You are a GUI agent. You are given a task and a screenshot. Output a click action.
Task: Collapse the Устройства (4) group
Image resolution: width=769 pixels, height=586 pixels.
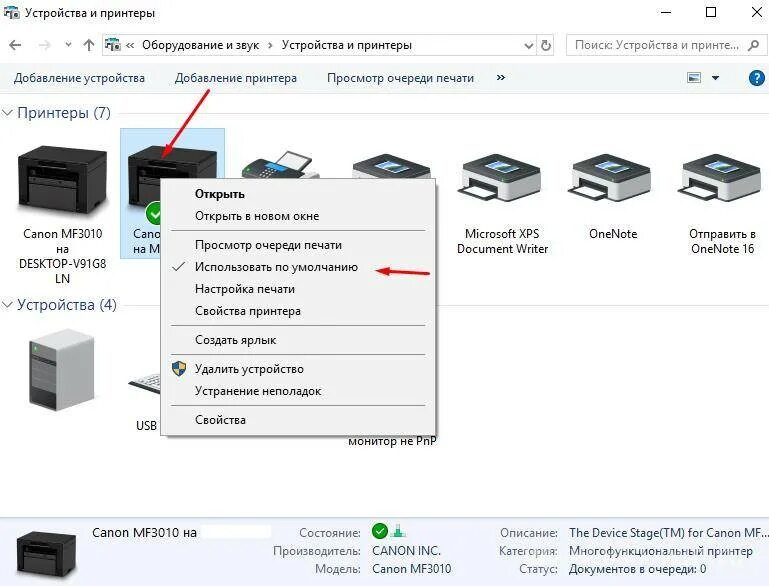[x=7, y=305]
